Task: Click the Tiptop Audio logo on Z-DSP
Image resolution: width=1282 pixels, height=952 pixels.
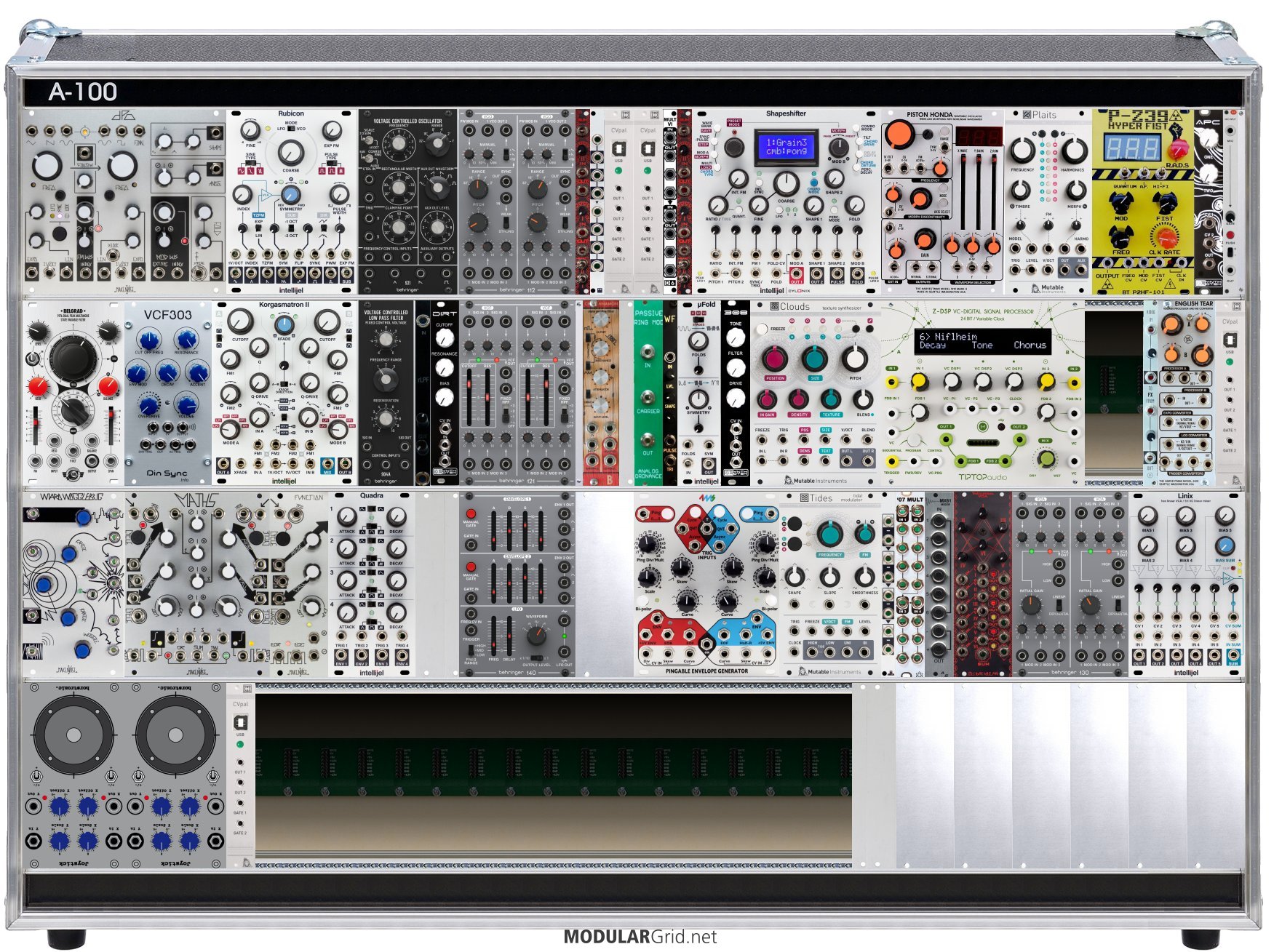Action: [x=982, y=478]
